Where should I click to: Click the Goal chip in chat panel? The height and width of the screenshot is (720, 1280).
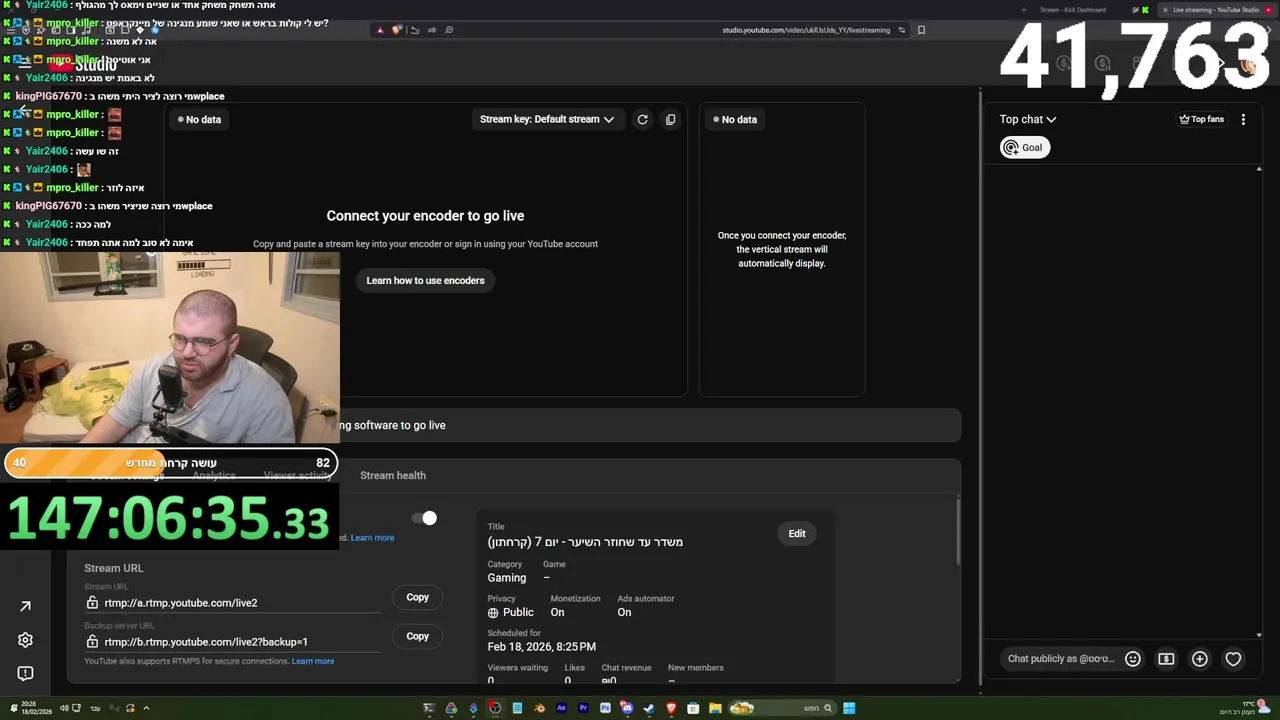pyautogui.click(x=1025, y=147)
